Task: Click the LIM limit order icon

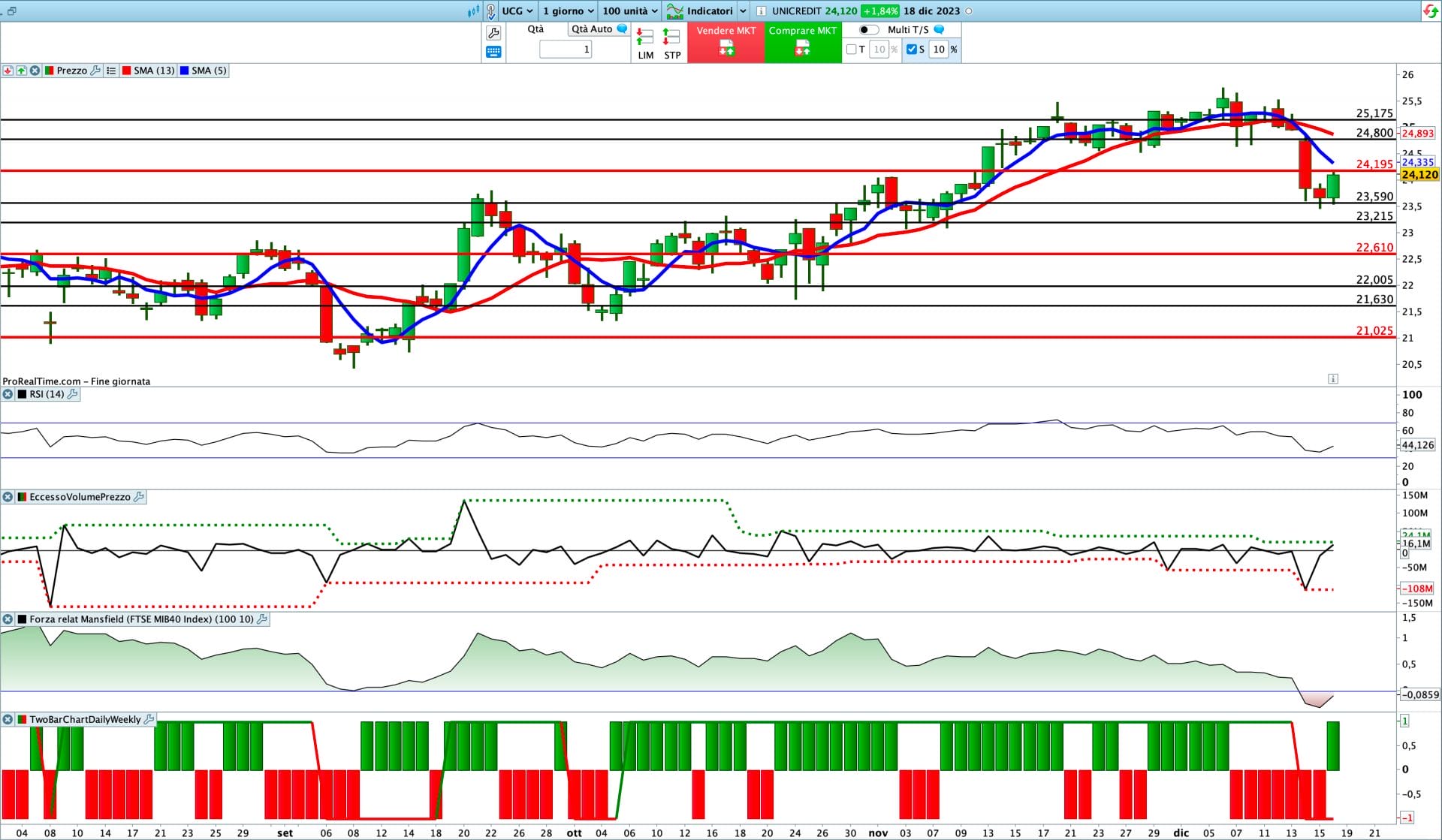Action: (645, 44)
